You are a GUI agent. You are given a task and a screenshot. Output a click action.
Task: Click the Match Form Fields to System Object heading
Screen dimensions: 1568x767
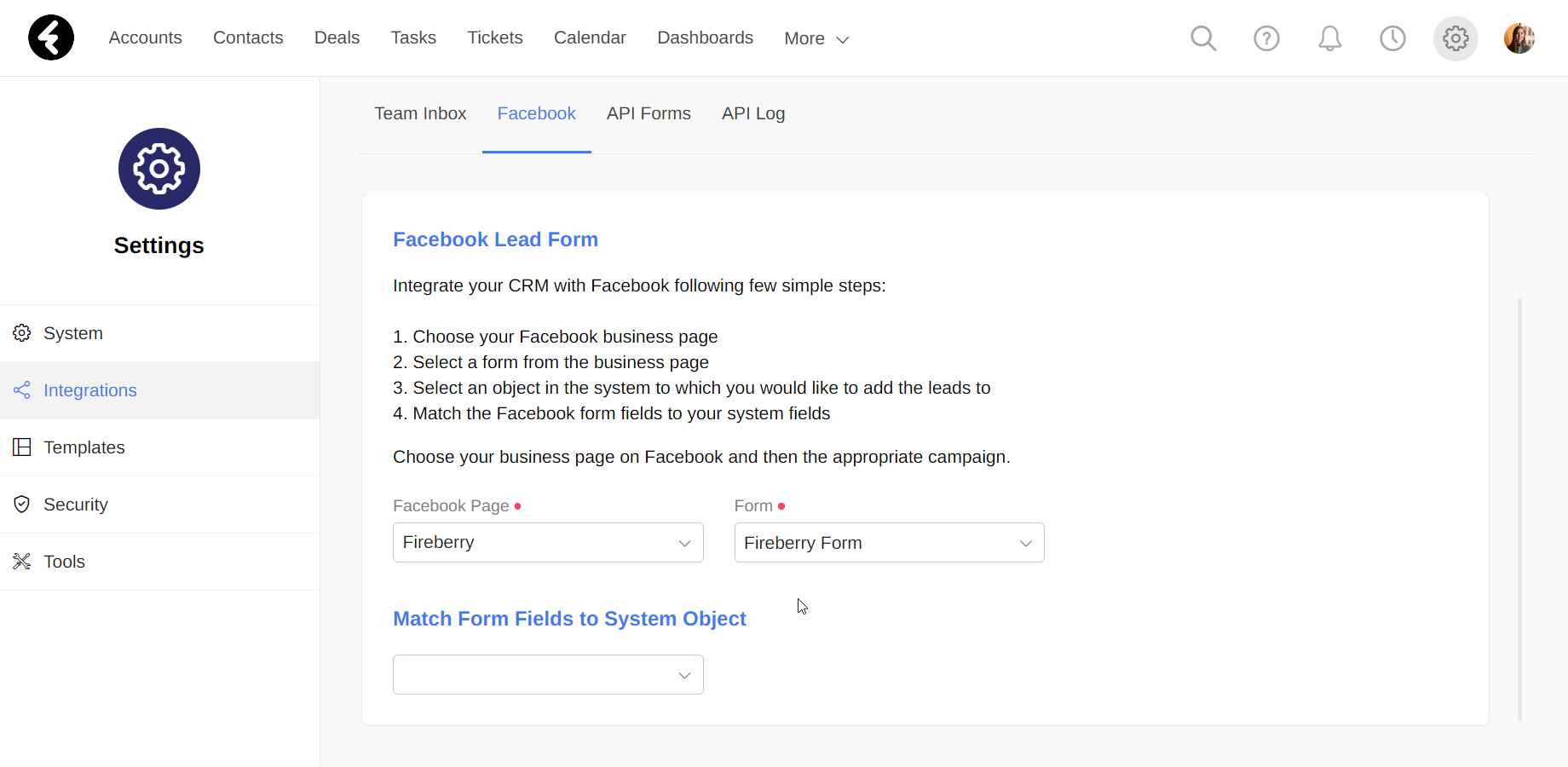pyautogui.click(x=569, y=619)
